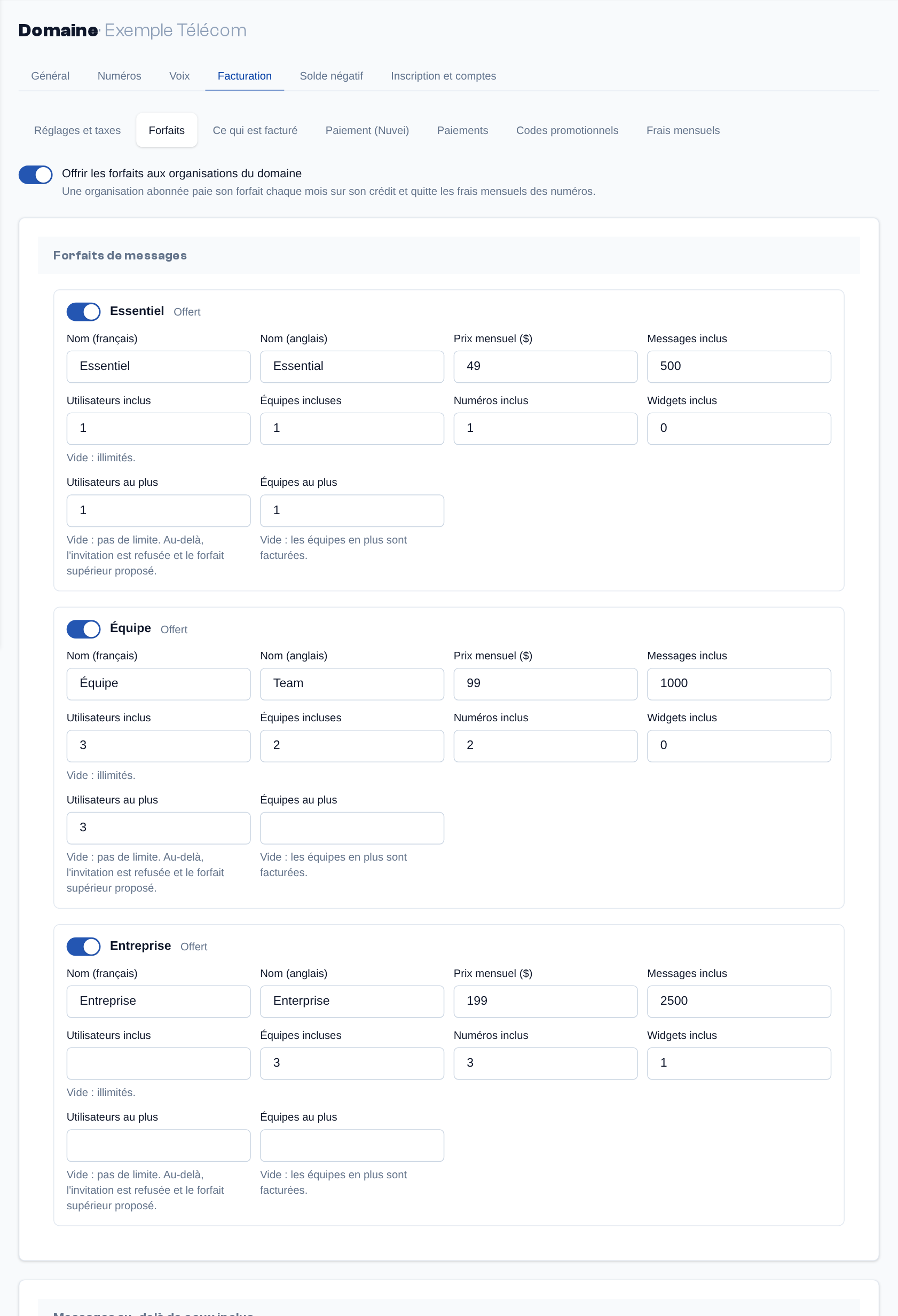Edit the Essentiel Prix mensuel field showing 49
The height and width of the screenshot is (1316, 898).
545,366
